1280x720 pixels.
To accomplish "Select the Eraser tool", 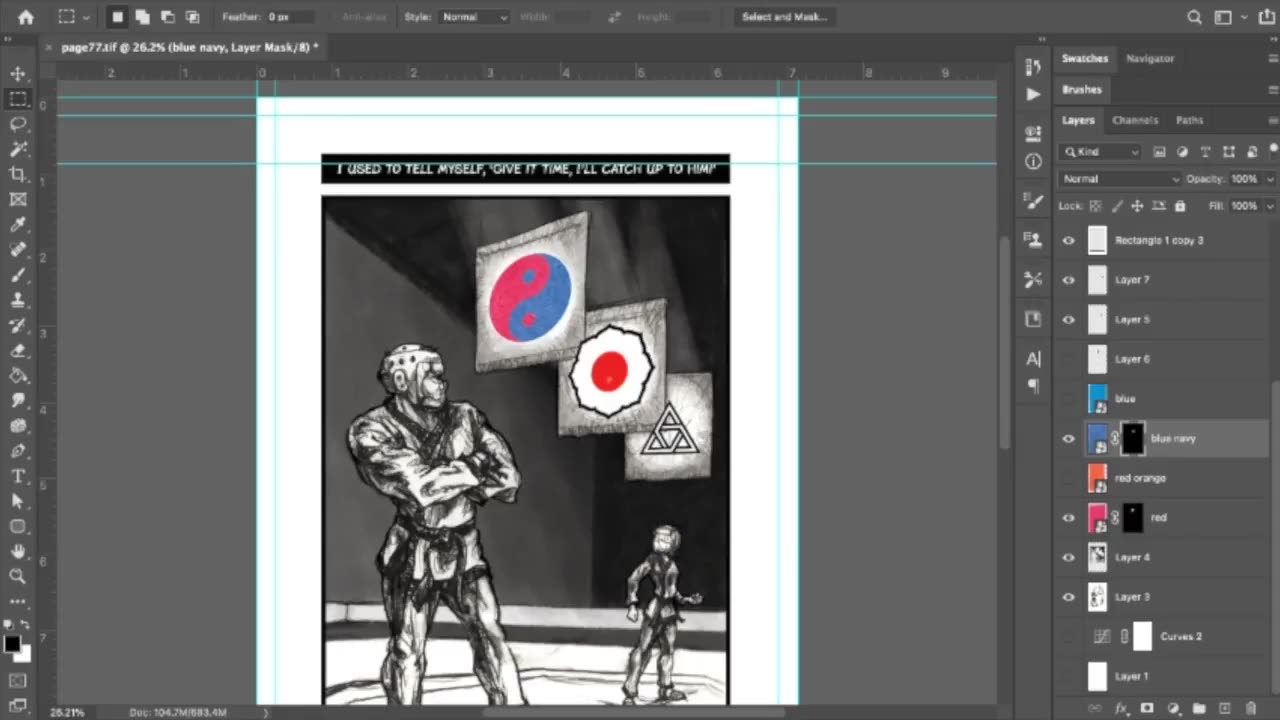I will tap(18, 351).
